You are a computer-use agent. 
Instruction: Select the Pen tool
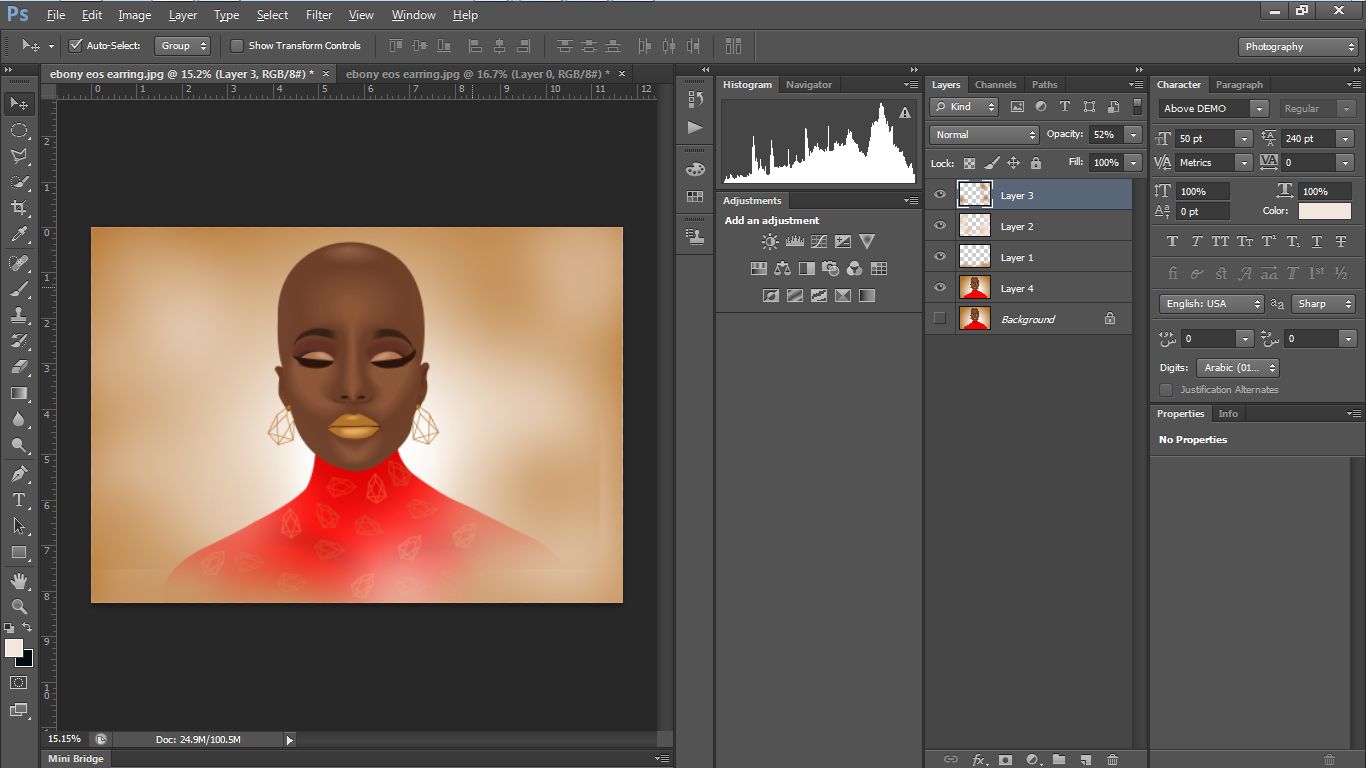19,474
